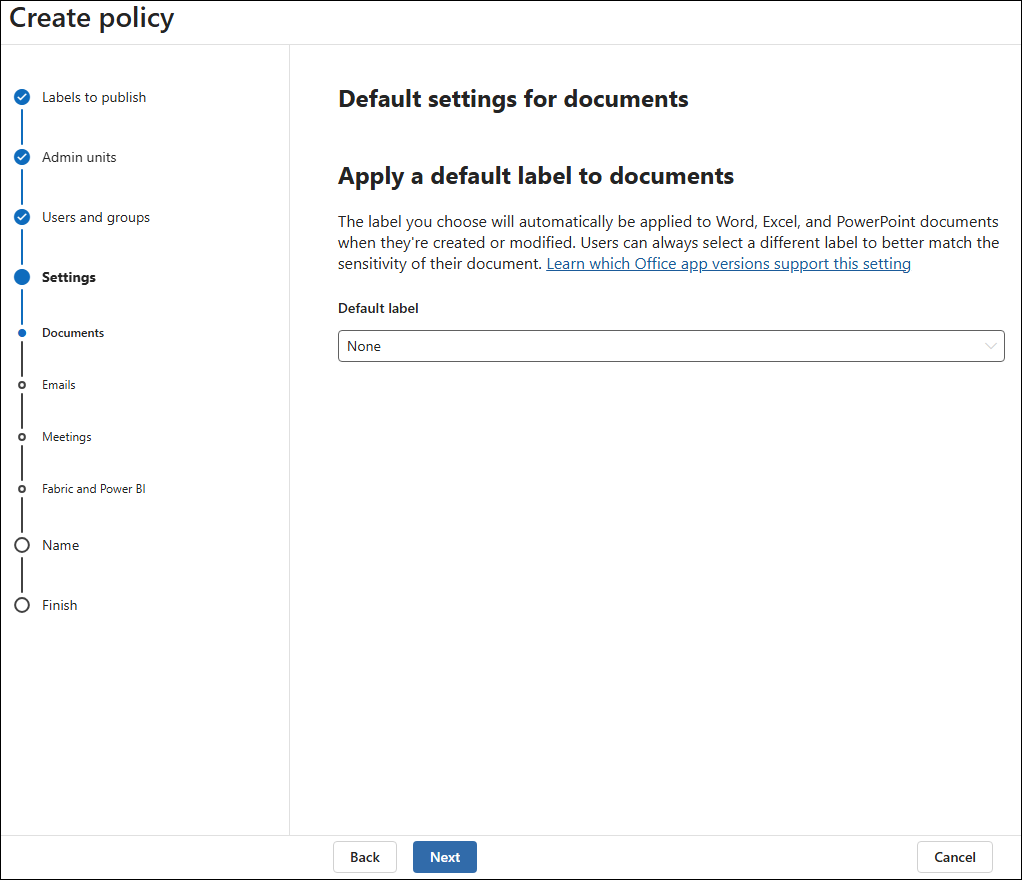The image size is (1022, 880).
Task: Cancel the policy creation
Action: [x=955, y=857]
